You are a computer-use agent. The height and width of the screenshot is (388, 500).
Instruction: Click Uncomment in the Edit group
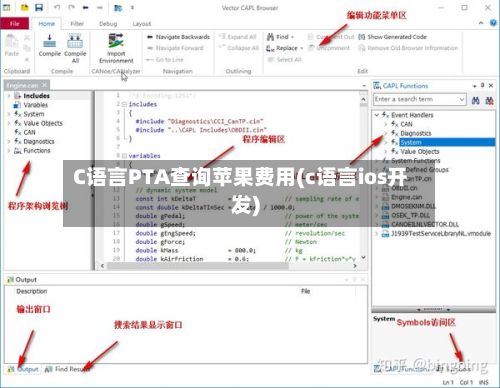329,48
